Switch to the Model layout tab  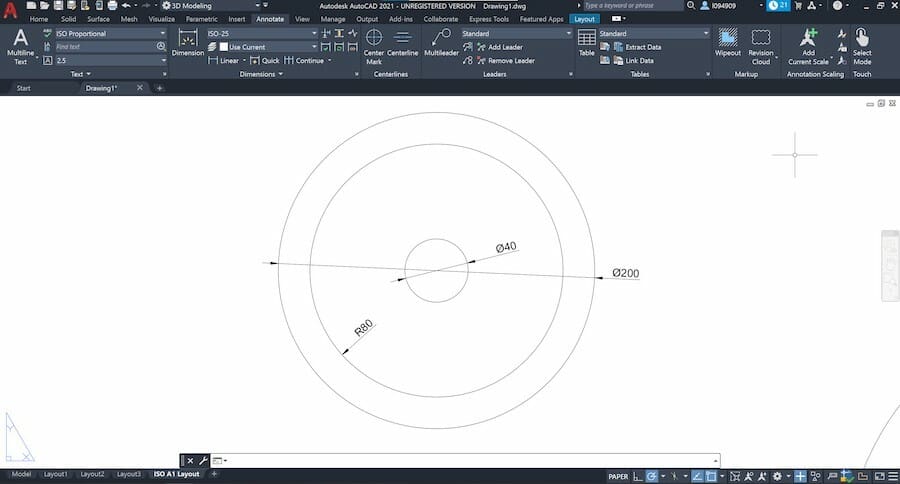[21, 474]
